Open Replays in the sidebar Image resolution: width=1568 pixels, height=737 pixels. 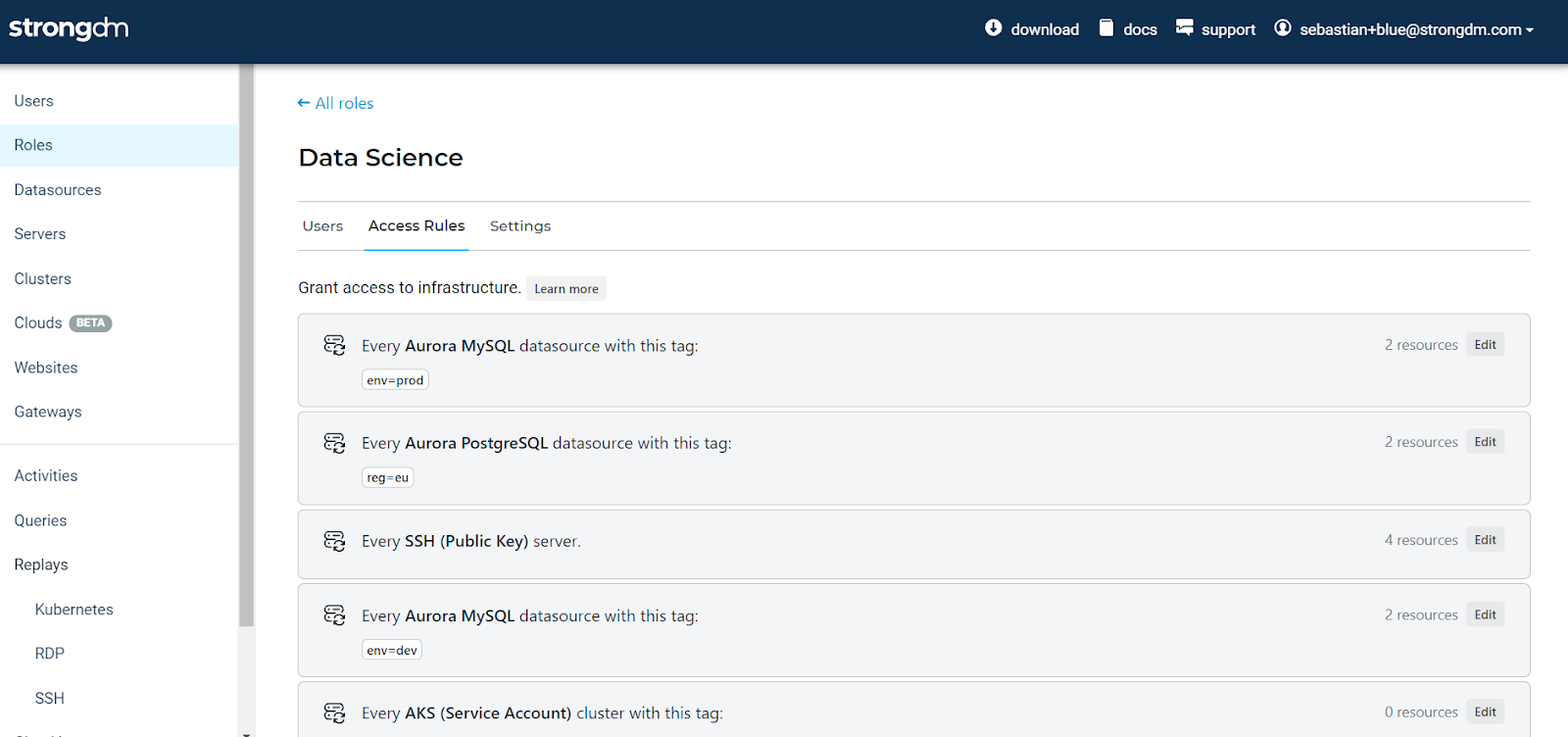click(119, 565)
